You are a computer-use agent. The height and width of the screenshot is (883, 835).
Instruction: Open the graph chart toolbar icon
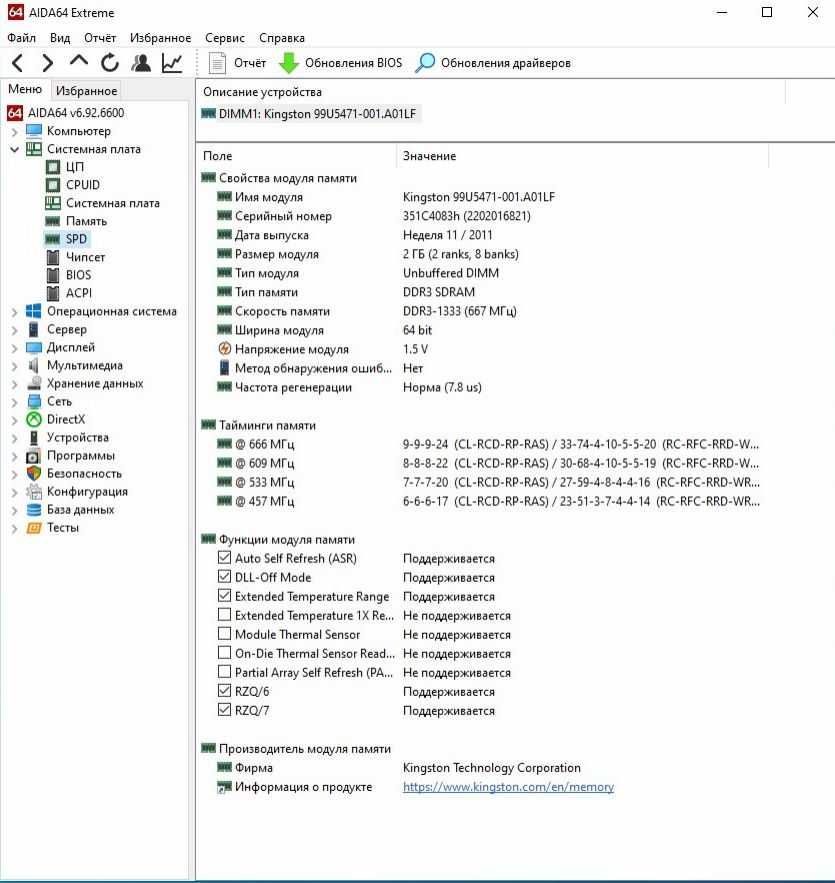(172, 63)
